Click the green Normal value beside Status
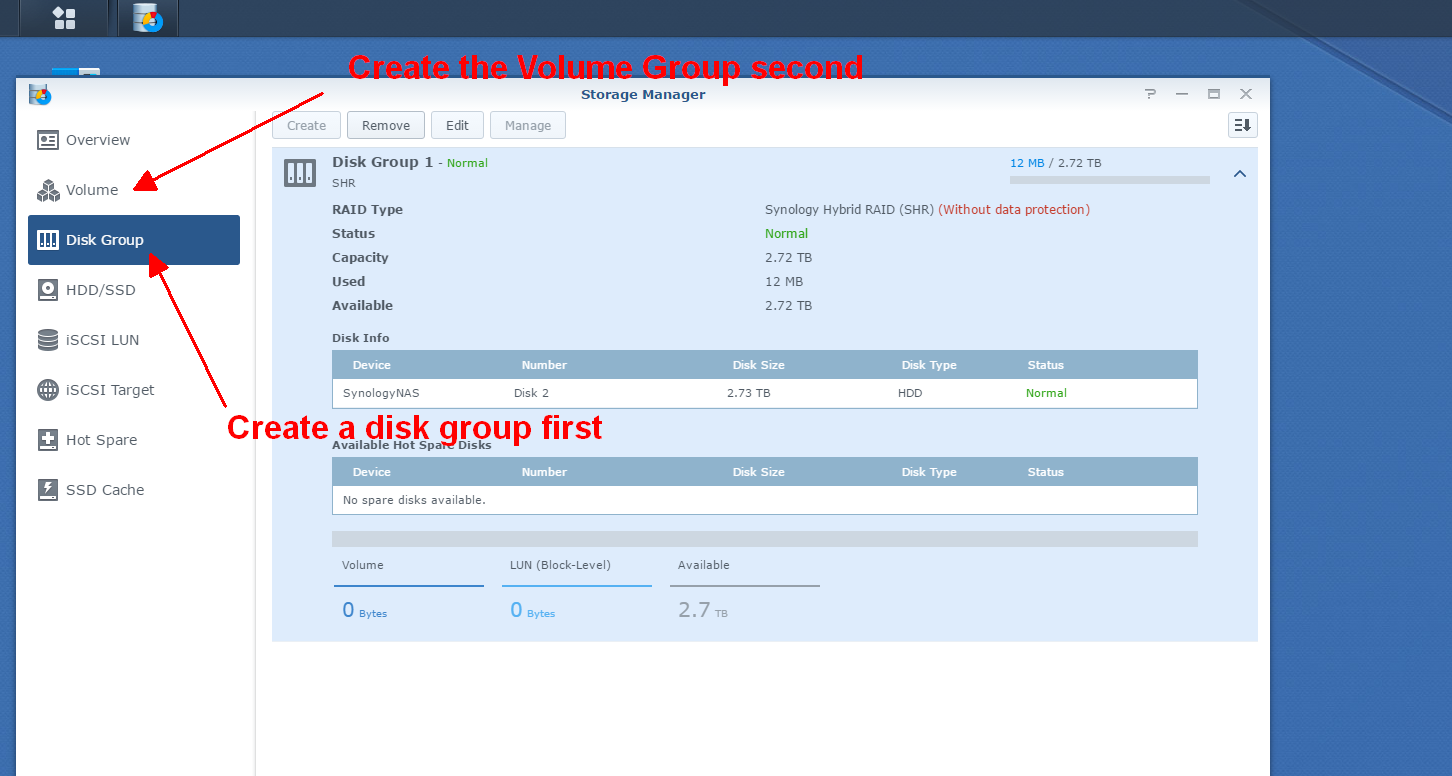Image resolution: width=1452 pixels, height=776 pixels. point(786,234)
